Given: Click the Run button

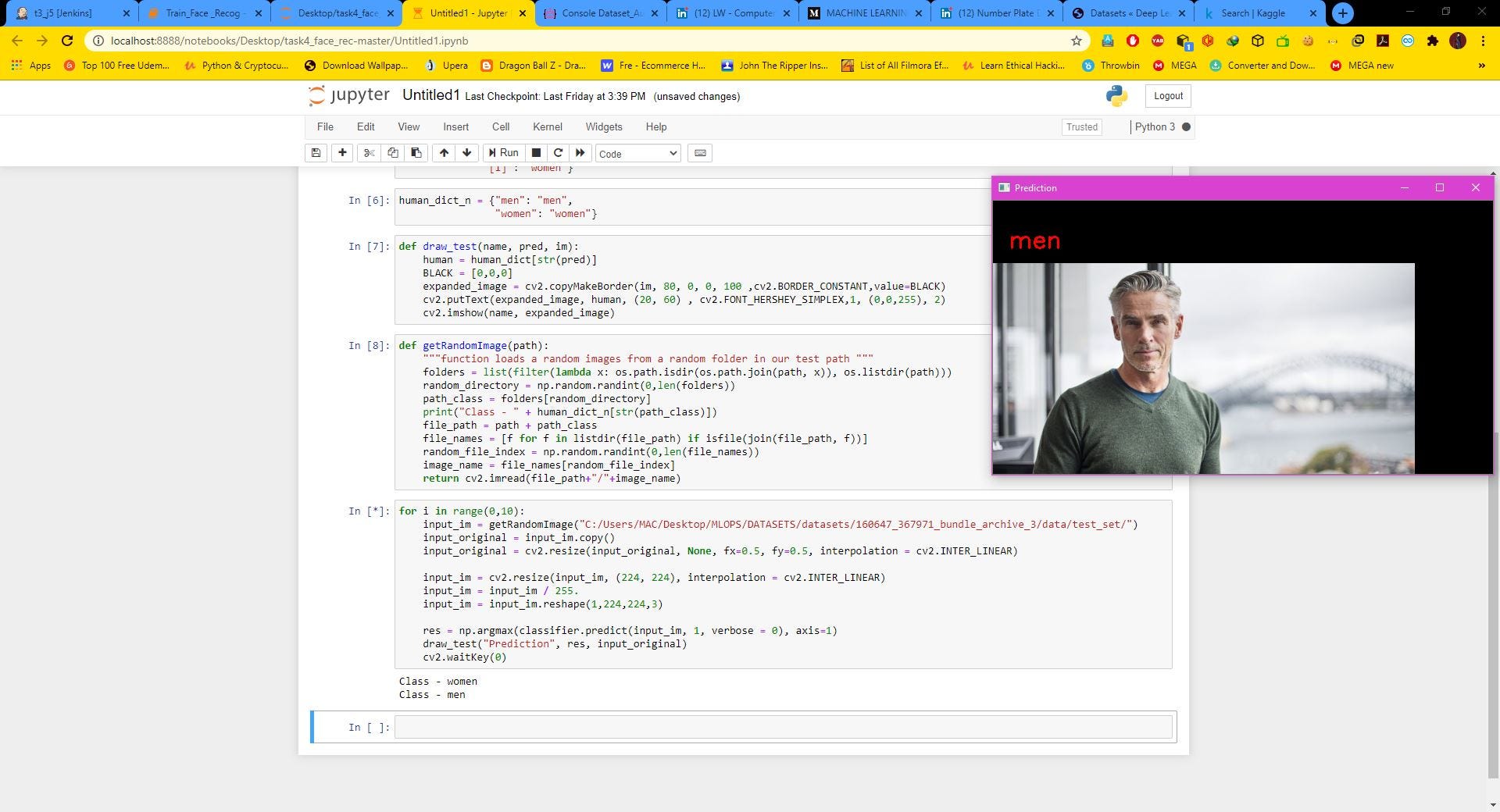Looking at the screenshot, I should click(503, 153).
